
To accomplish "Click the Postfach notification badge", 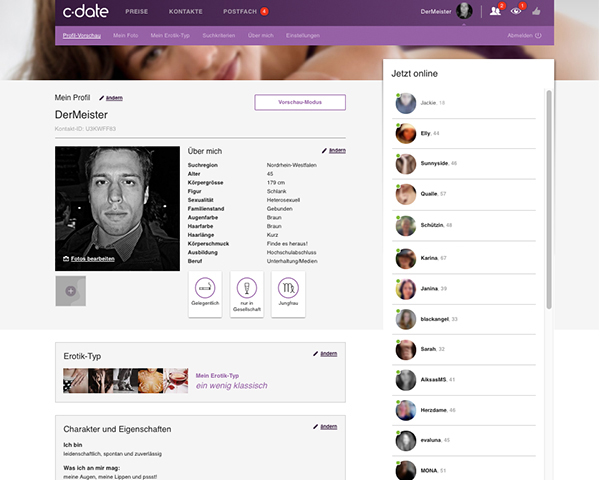I will pyautogui.click(x=264, y=11).
